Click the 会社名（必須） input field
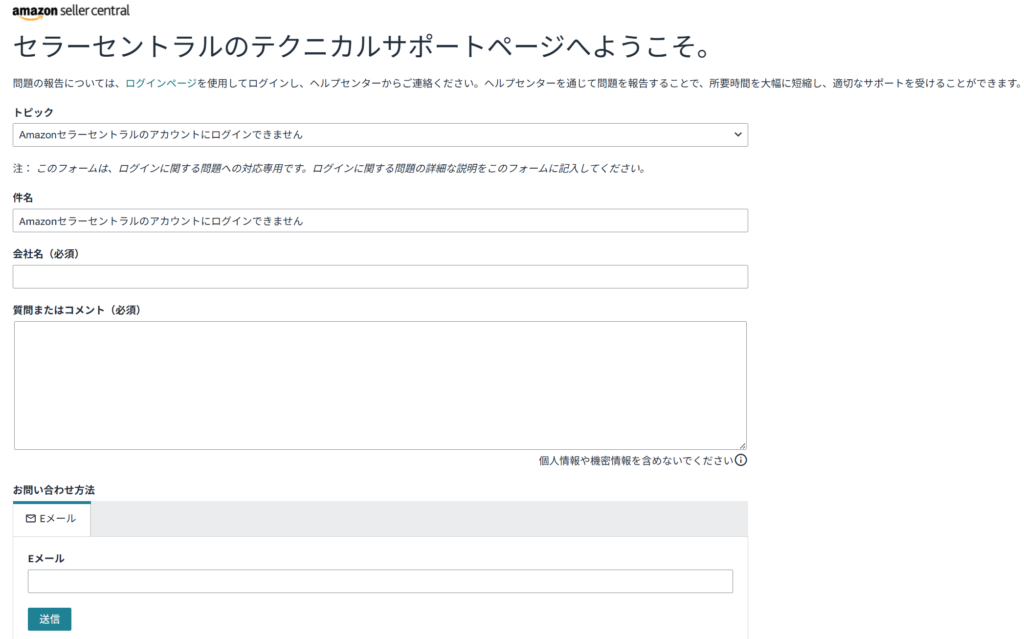The width and height of the screenshot is (1024, 639). pos(380,277)
